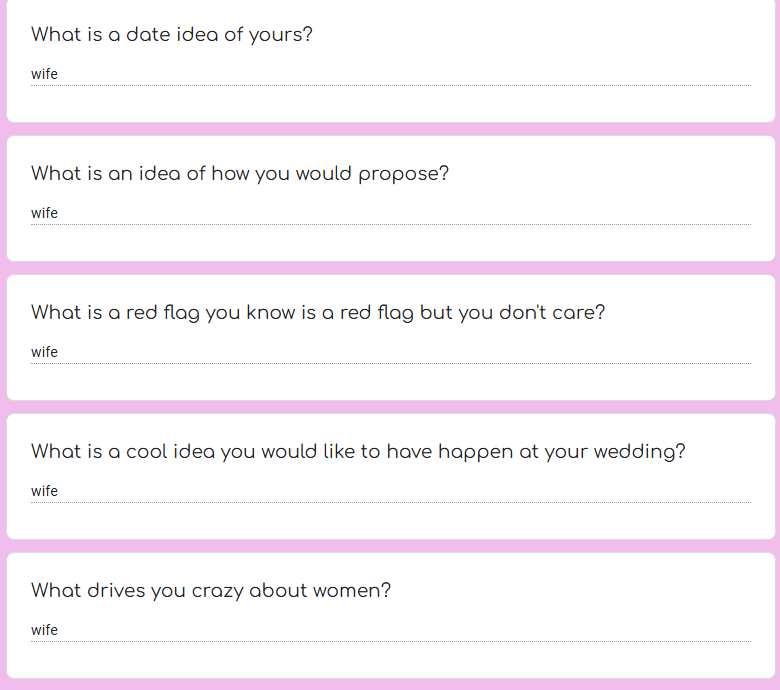This screenshot has height=690, width=780.
Task: Click the dotted underline of the date idea field
Action: click(390, 86)
